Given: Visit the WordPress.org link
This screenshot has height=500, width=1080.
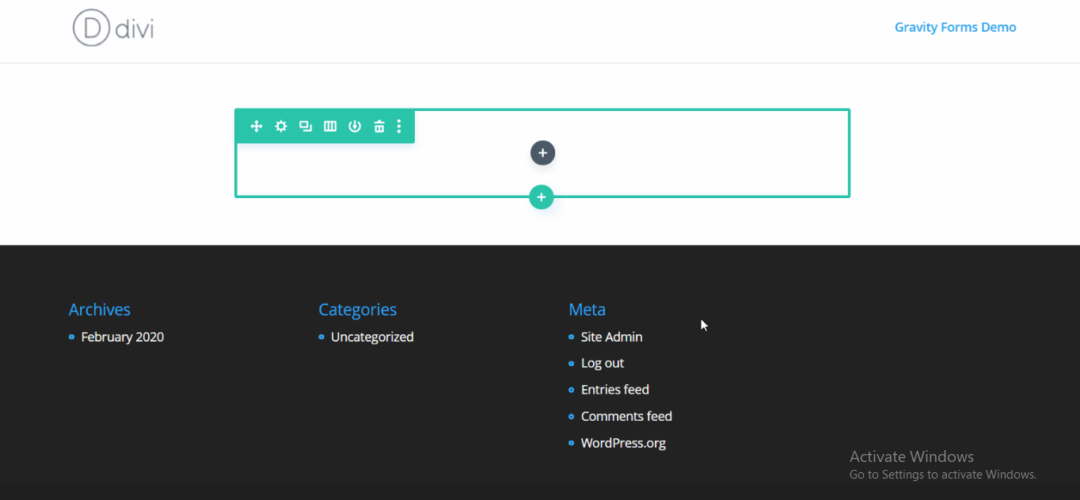Looking at the screenshot, I should pos(623,443).
